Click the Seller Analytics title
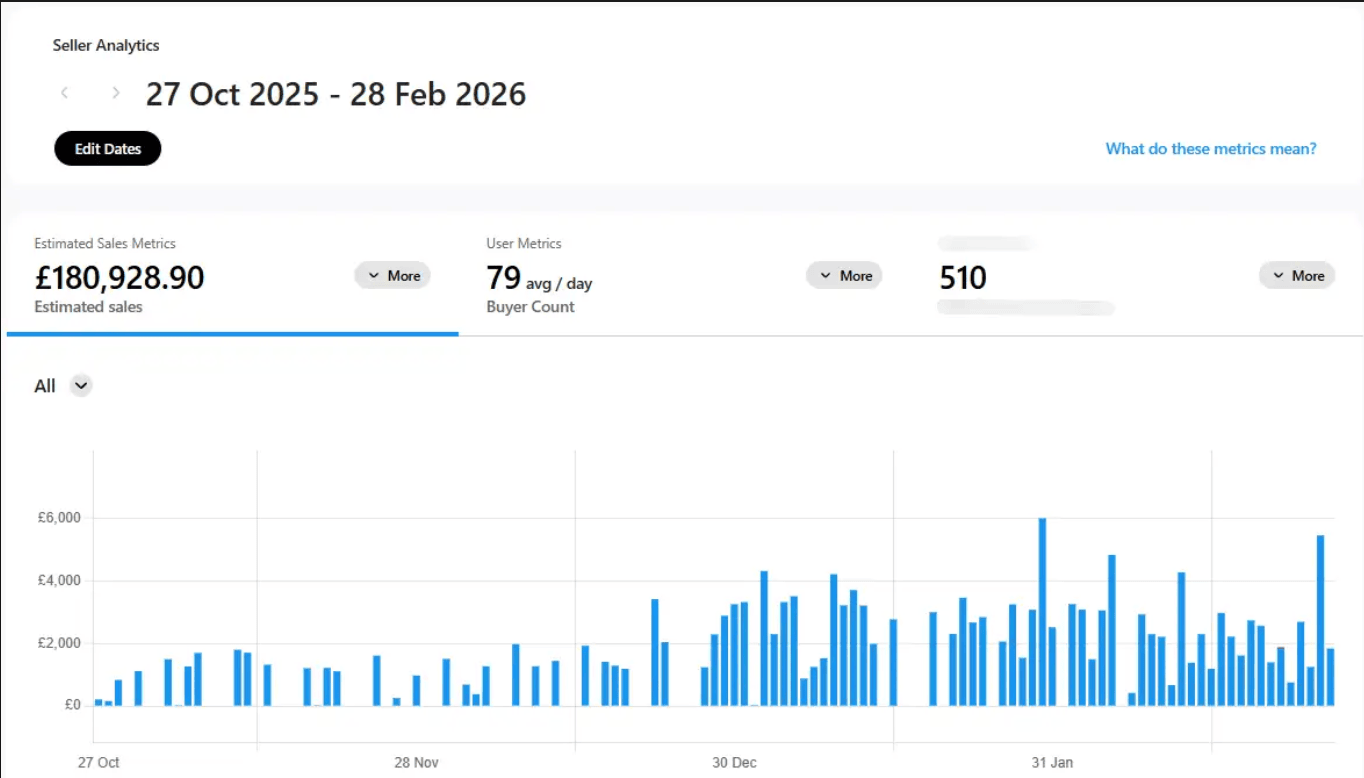Screen dimensions: 1364x778 pos(106,45)
